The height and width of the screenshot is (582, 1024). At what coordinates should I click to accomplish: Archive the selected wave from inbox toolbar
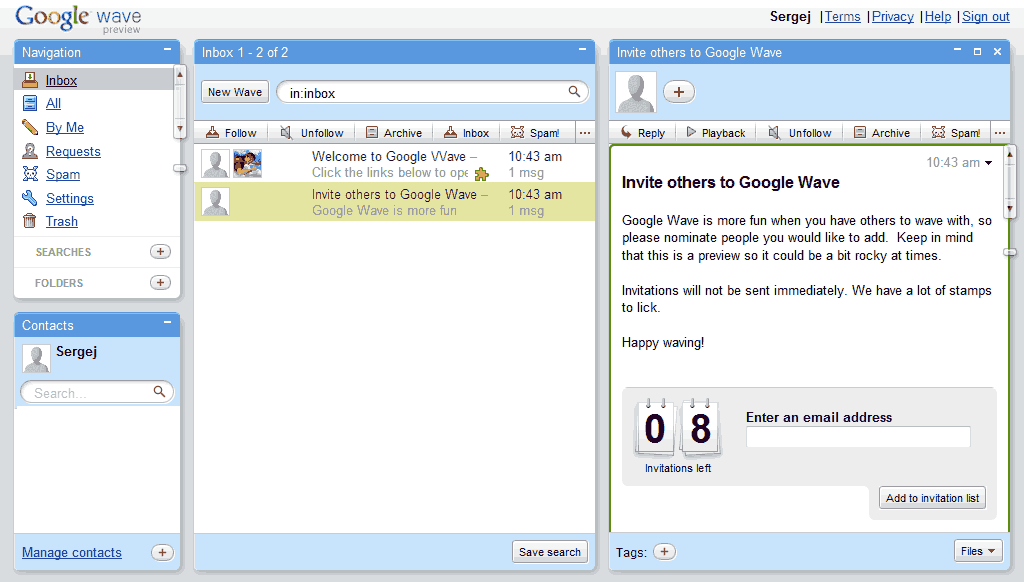point(393,133)
